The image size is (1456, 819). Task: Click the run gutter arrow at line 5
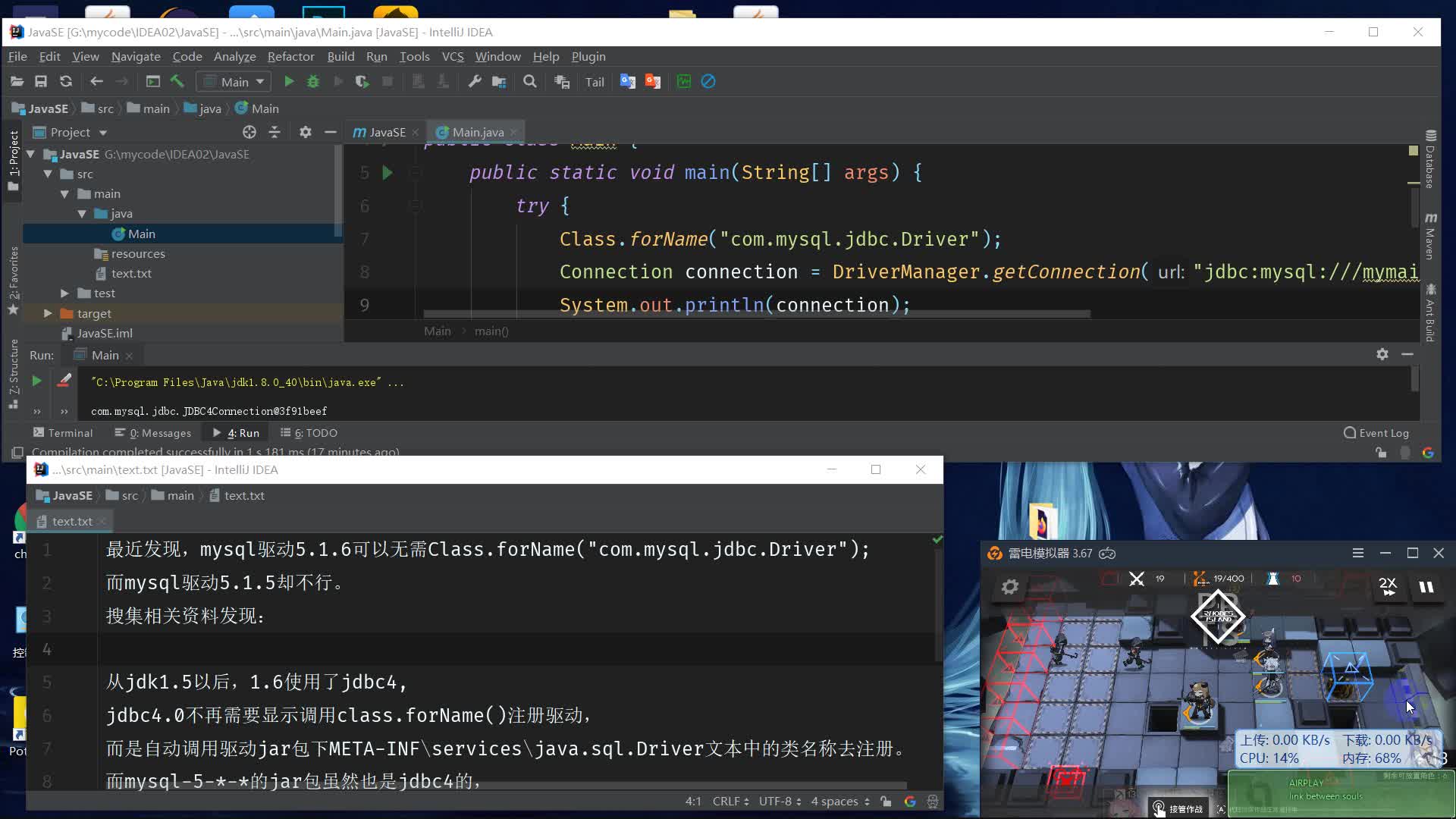pyautogui.click(x=388, y=173)
